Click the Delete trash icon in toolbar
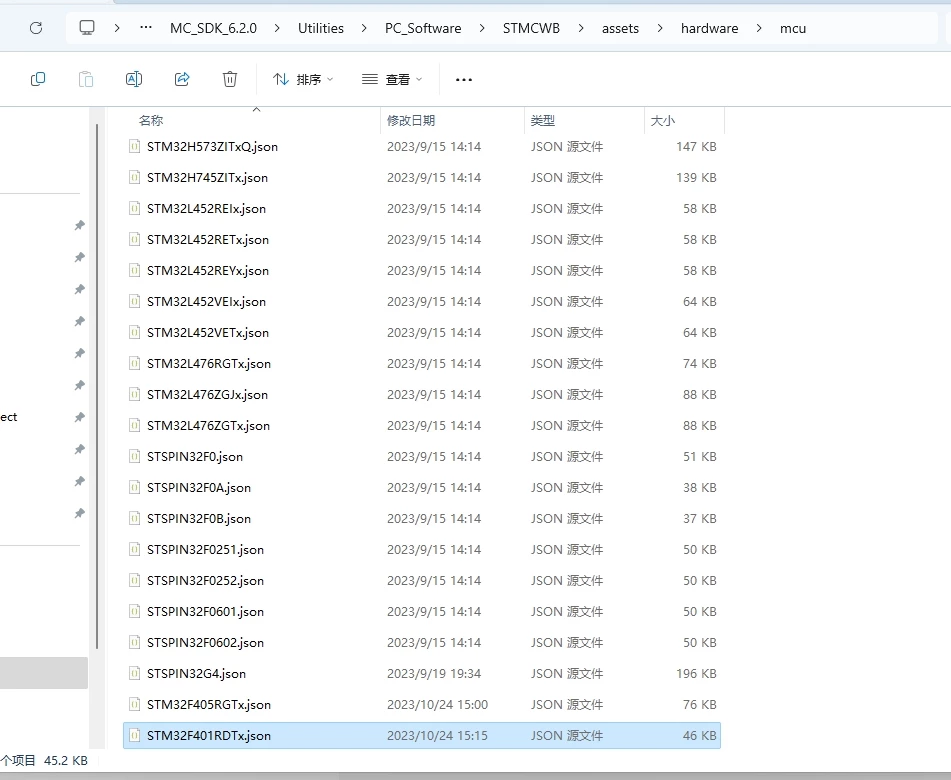Screen dimensions: 951x780 tap(230, 79)
